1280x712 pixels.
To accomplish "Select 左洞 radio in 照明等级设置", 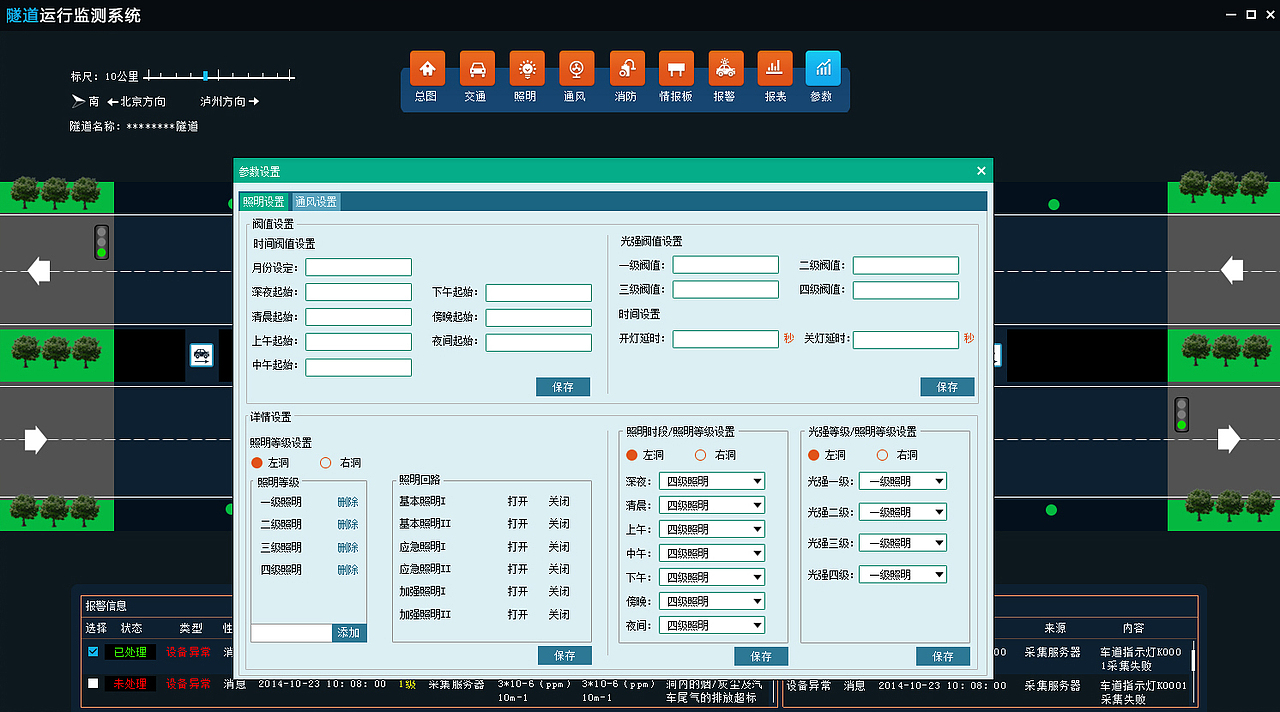I will click(257, 463).
